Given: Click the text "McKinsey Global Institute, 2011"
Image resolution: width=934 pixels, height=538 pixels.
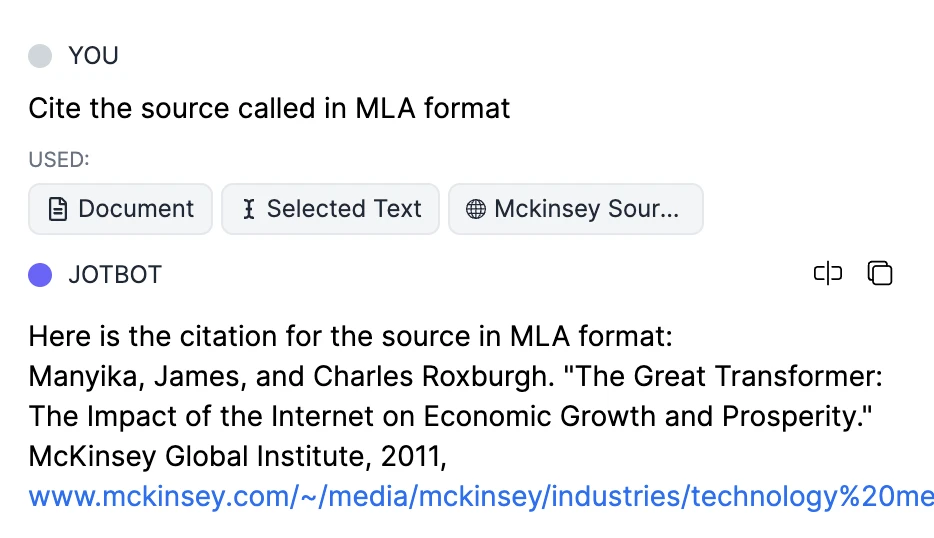Looking at the screenshot, I should click(x=235, y=456).
